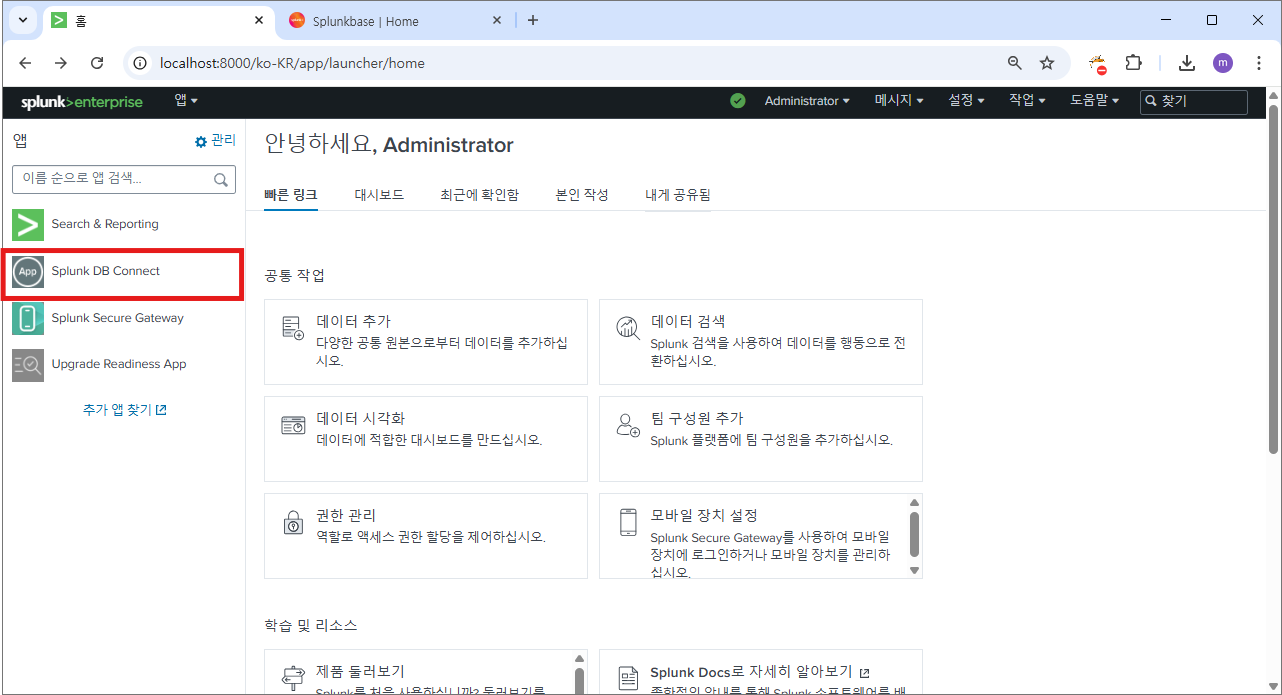
Task: Switch to the 최근에 확인함 tab
Action: (479, 195)
